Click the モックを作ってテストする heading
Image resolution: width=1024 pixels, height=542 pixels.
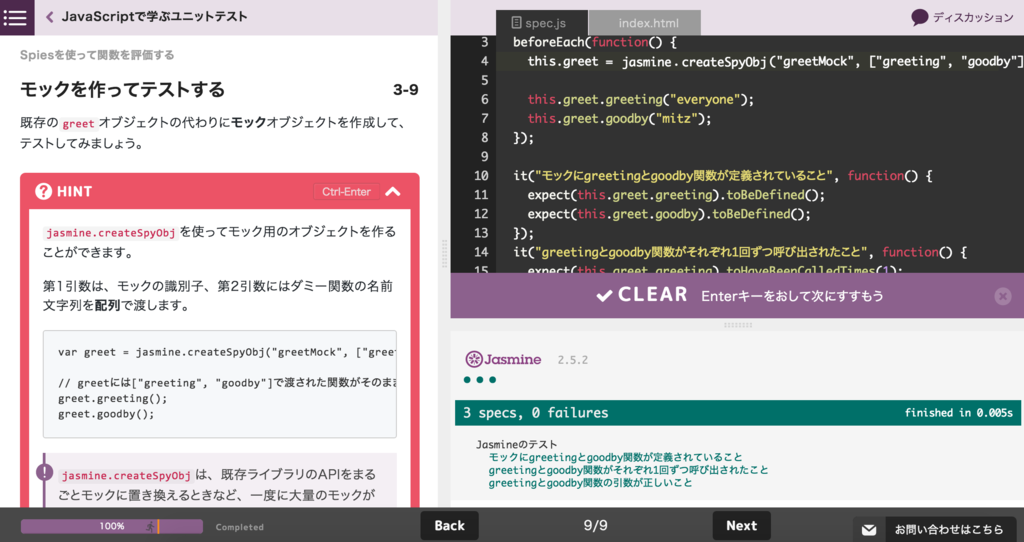(x=122, y=89)
